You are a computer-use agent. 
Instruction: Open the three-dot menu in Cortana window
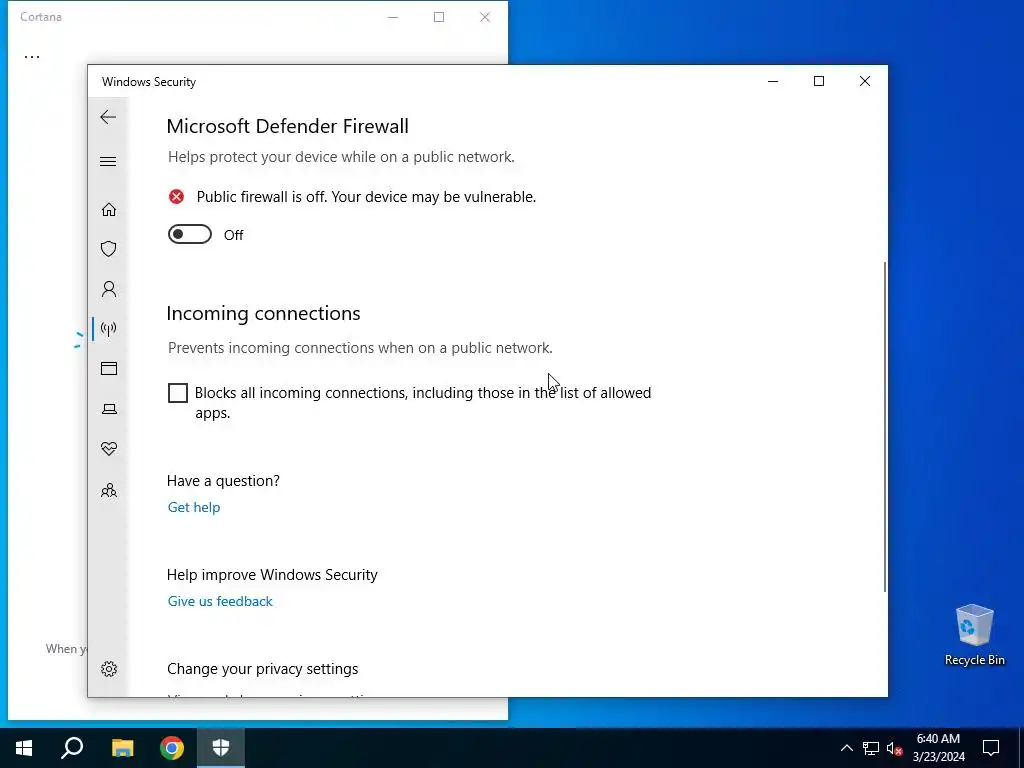(x=31, y=56)
